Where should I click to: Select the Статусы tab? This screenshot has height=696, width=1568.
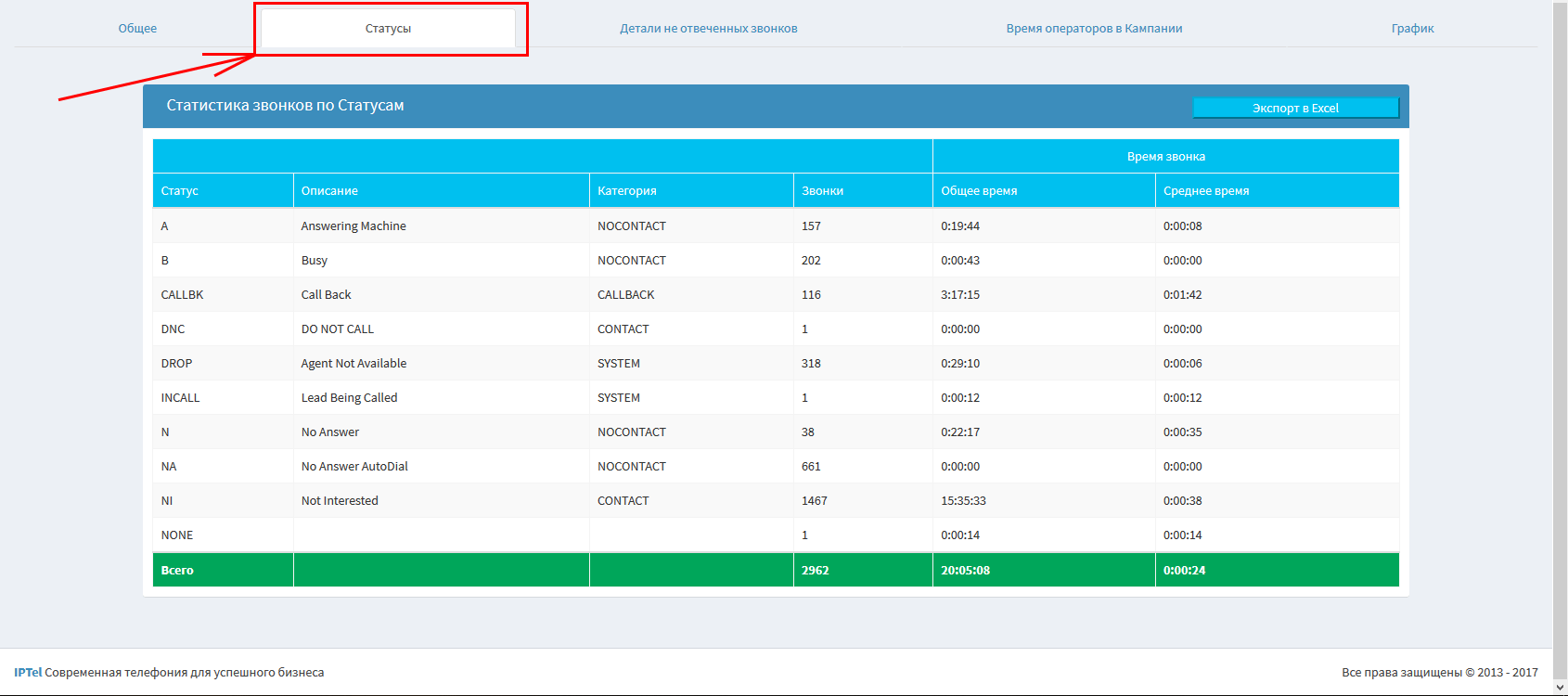[x=388, y=28]
